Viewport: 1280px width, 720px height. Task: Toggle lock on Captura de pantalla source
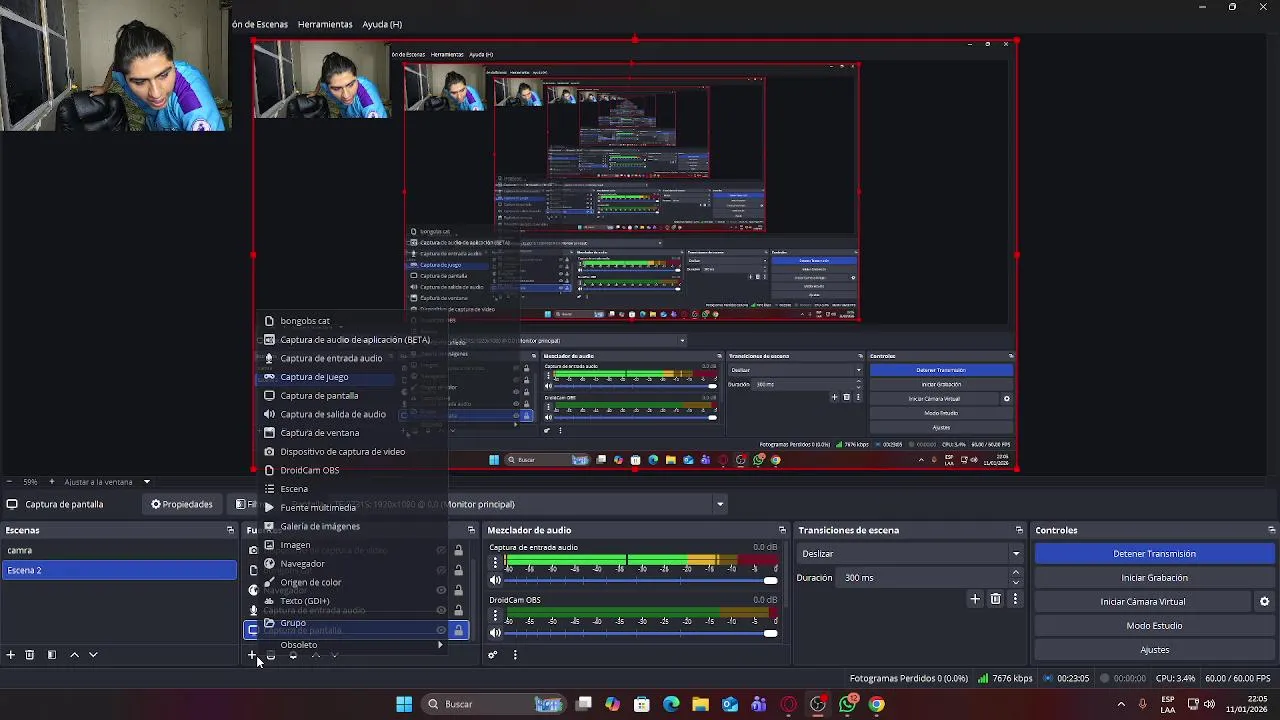pyautogui.click(x=459, y=630)
